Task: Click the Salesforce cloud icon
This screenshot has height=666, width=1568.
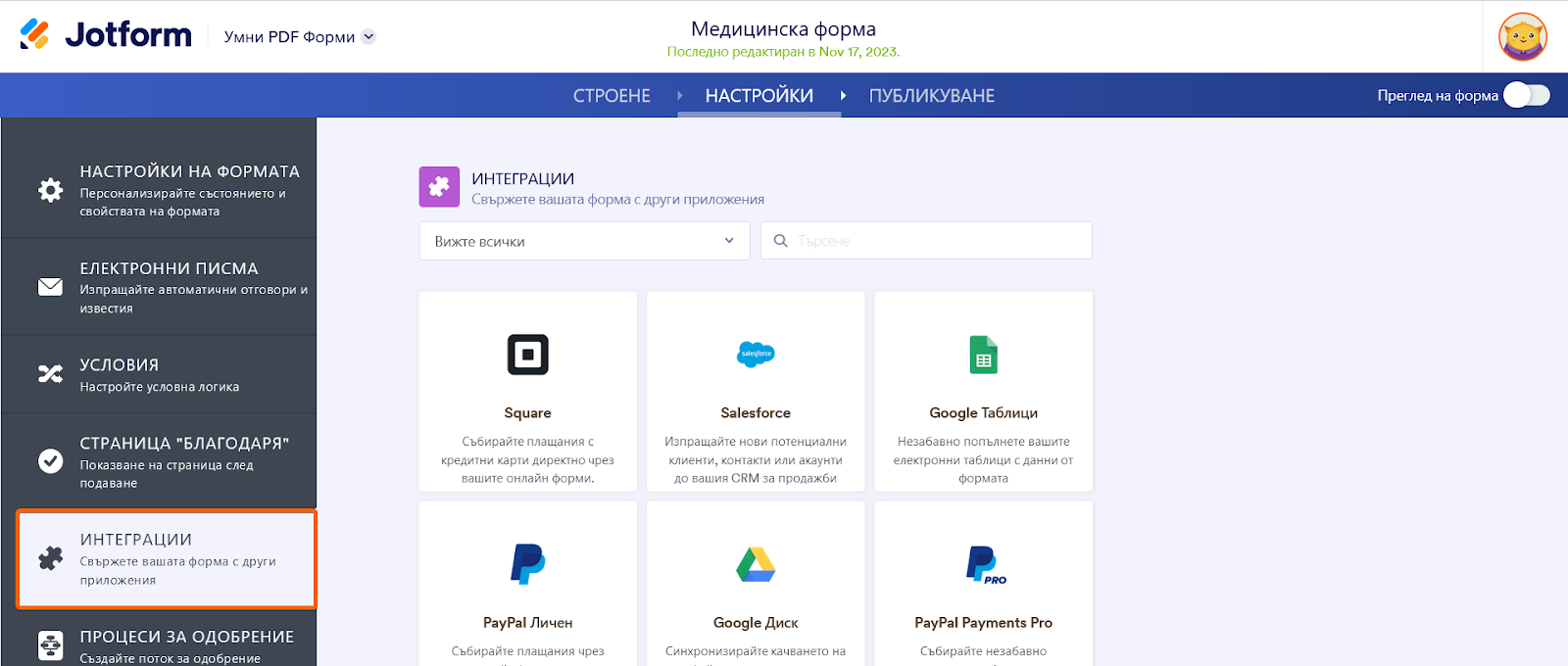Action: (x=756, y=354)
